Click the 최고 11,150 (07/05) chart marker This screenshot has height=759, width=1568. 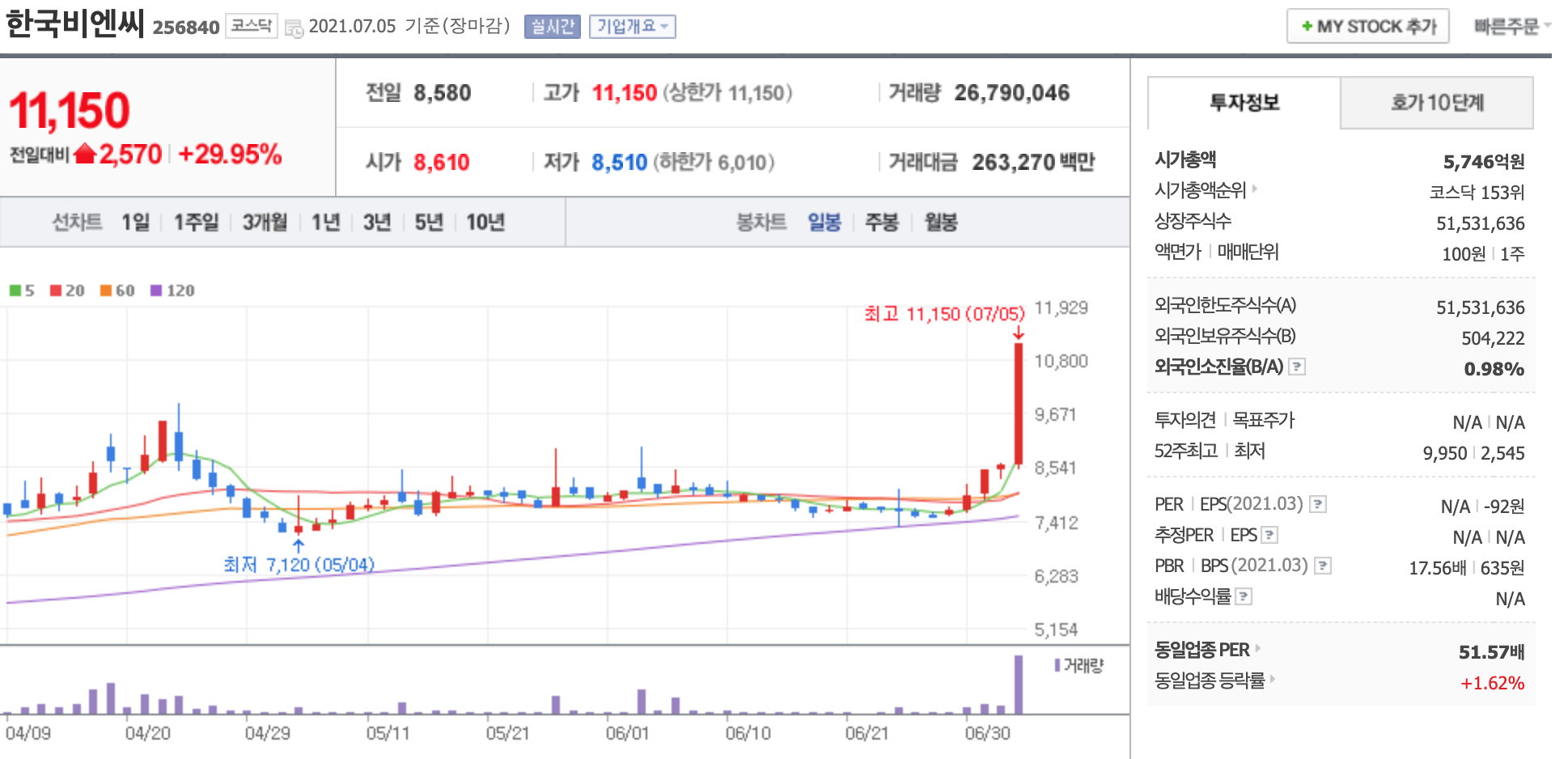click(x=944, y=314)
